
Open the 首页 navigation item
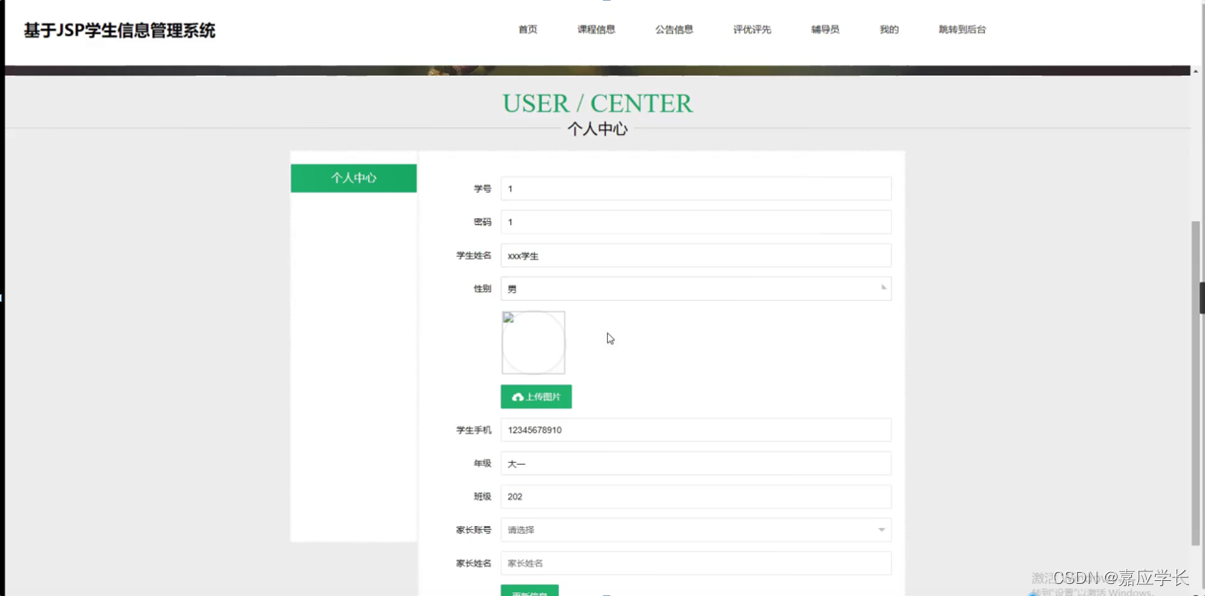[528, 30]
